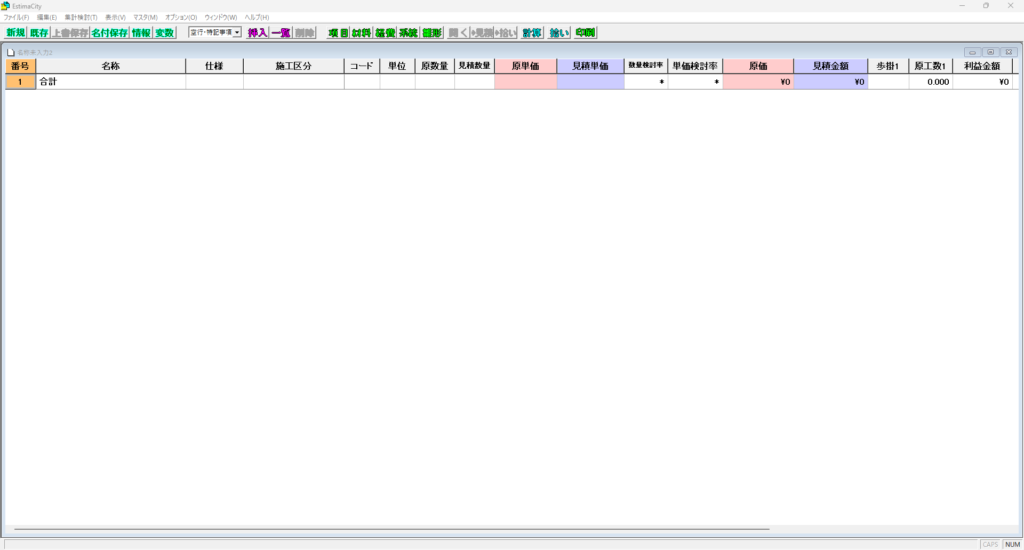Image resolution: width=1024 pixels, height=550 pixels.
Task: Click the blue 見積金額 column header
Action: click(x=831, y=66)
